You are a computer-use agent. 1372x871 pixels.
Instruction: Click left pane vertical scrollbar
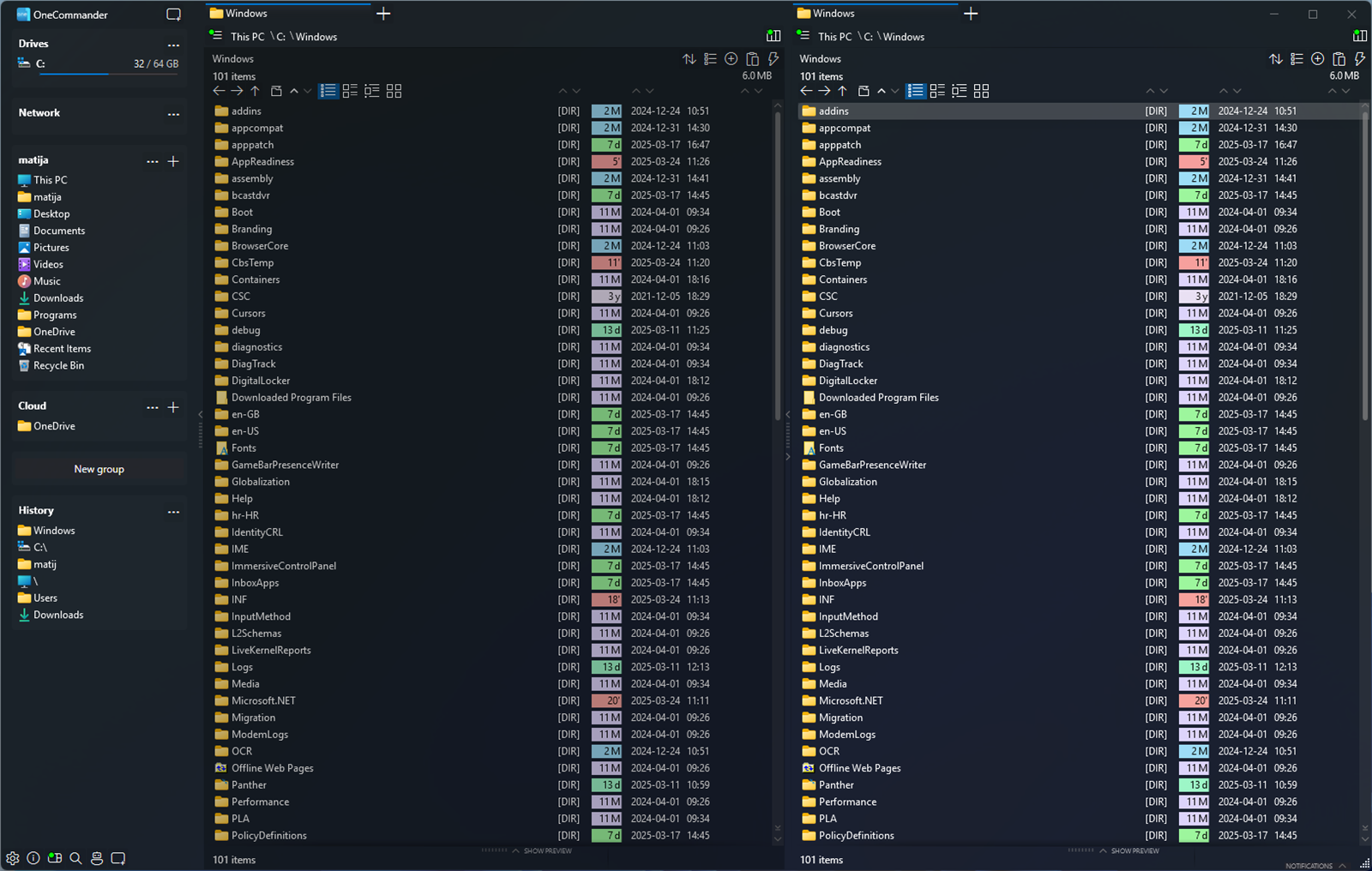point(778,266)
